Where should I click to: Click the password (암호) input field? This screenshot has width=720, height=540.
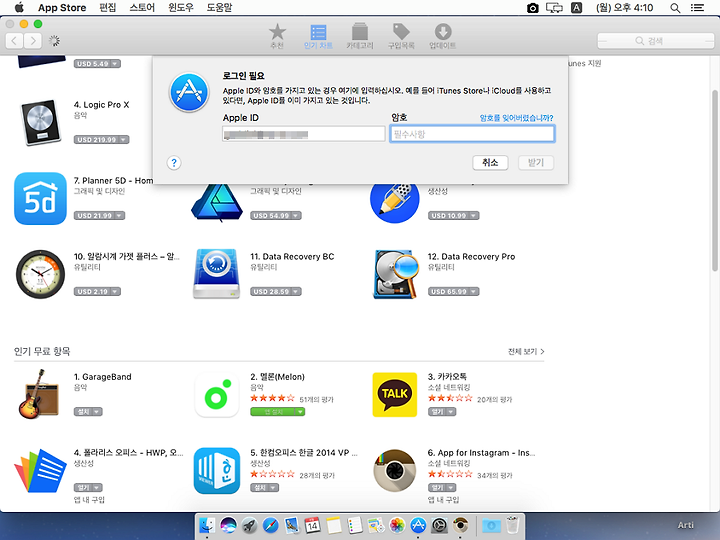pos(472,134)
